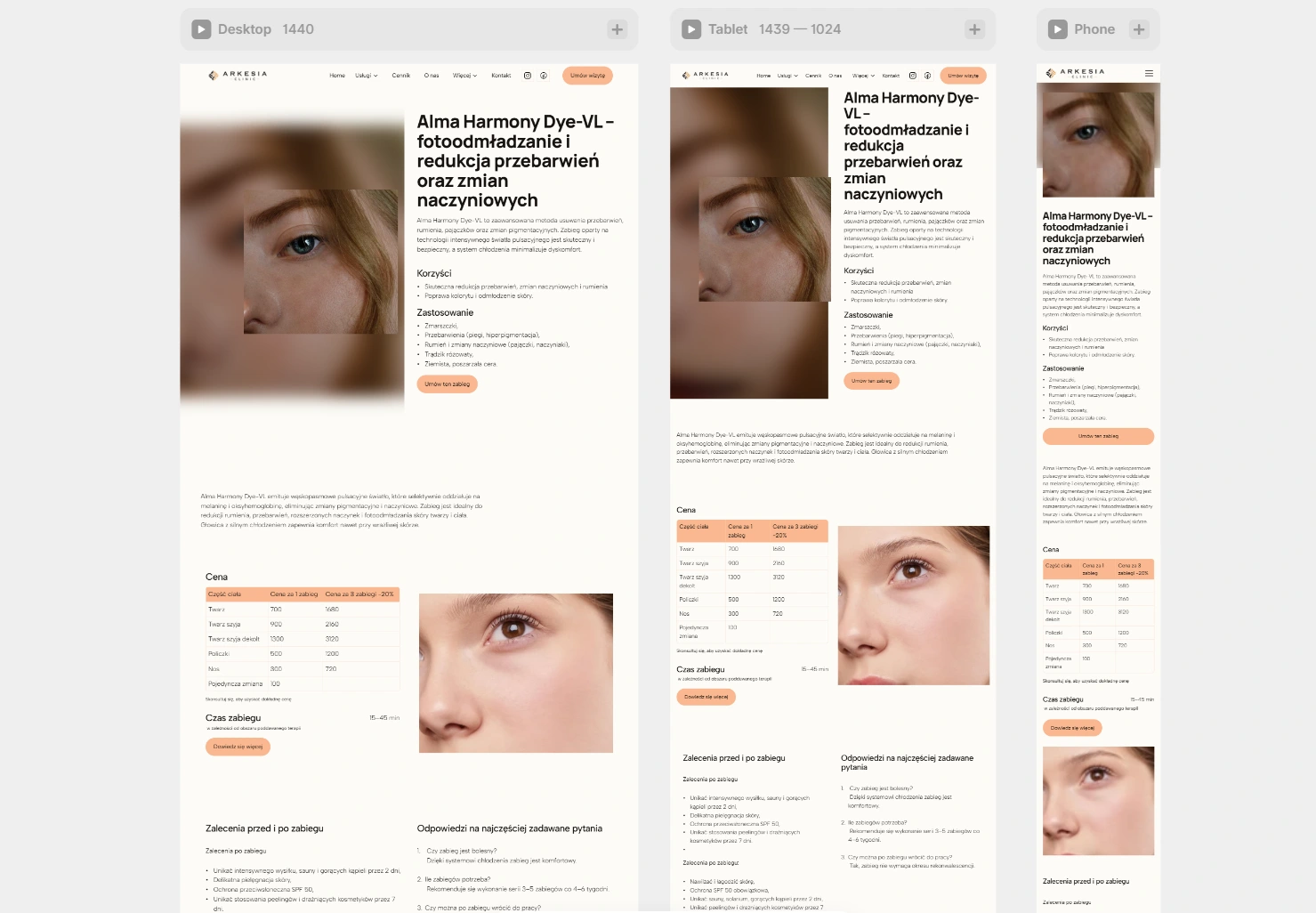
Task: Click the Czas zabiegu heading in Desktop frame
Action: pos(233,717)
